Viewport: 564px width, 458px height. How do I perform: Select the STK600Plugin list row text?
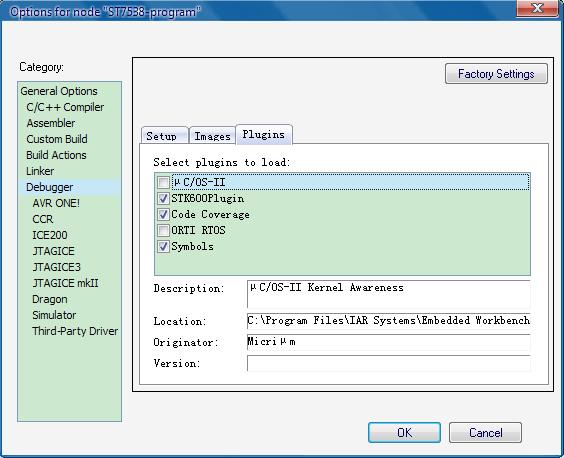click(208, 198)
